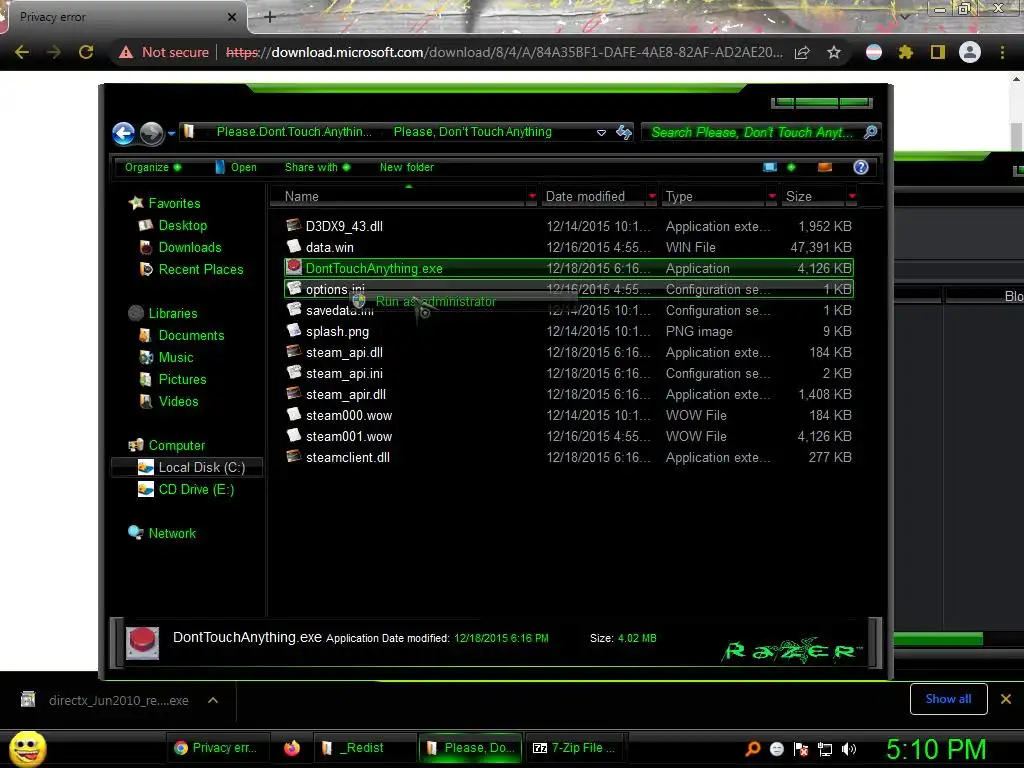1024x768 pixels.
Task: Open the Chrome profile avatar
Action: tap(970, 52)
